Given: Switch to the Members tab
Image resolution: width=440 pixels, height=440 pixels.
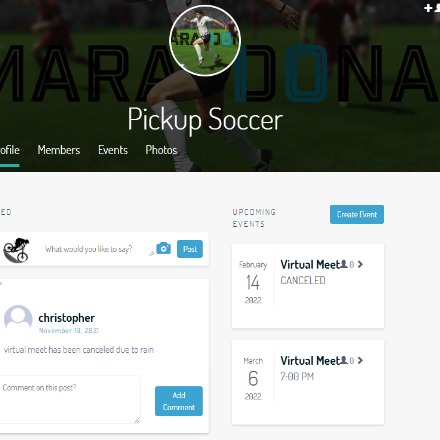Looking at the screenshot, I should [x=59, y=150].
